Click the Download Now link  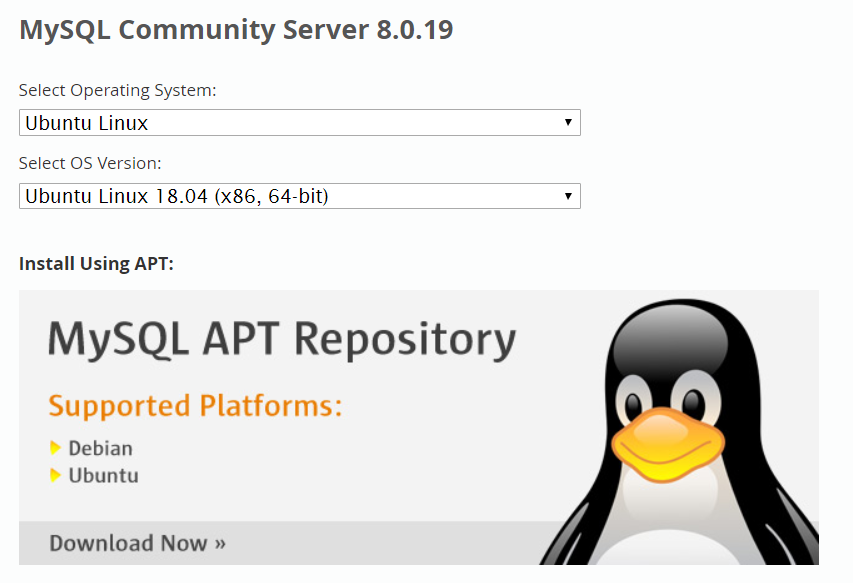click(x=137, y=543)
